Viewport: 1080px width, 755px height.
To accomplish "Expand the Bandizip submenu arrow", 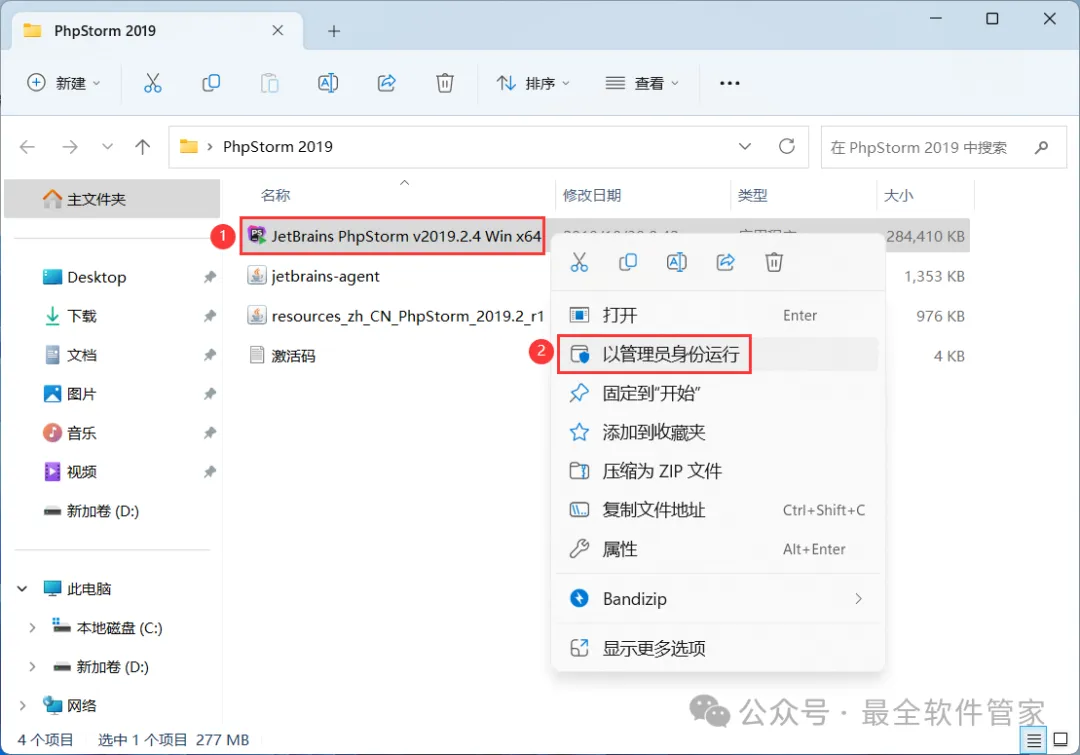I will 858,599.
